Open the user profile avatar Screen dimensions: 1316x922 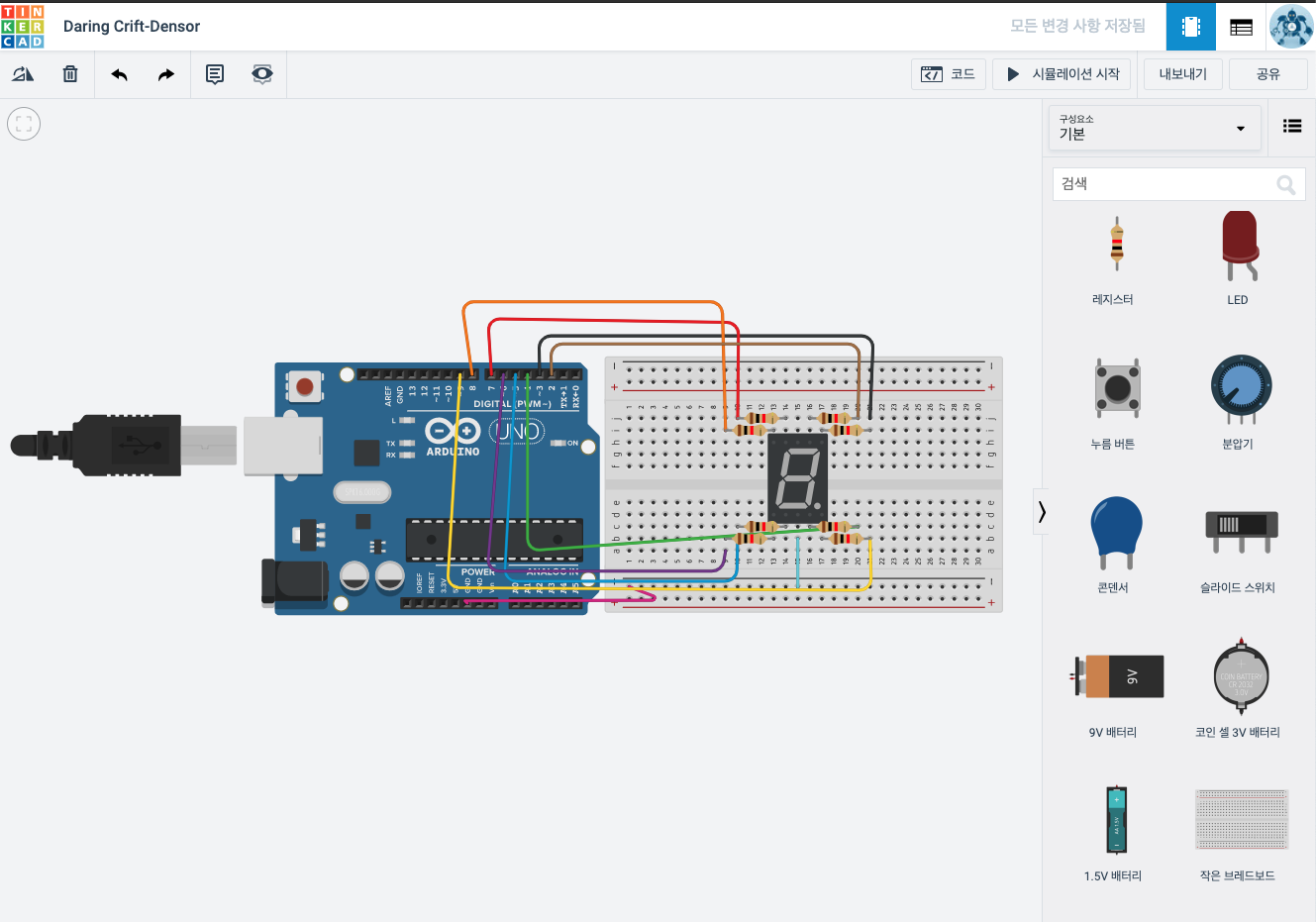pos(1291,27)
